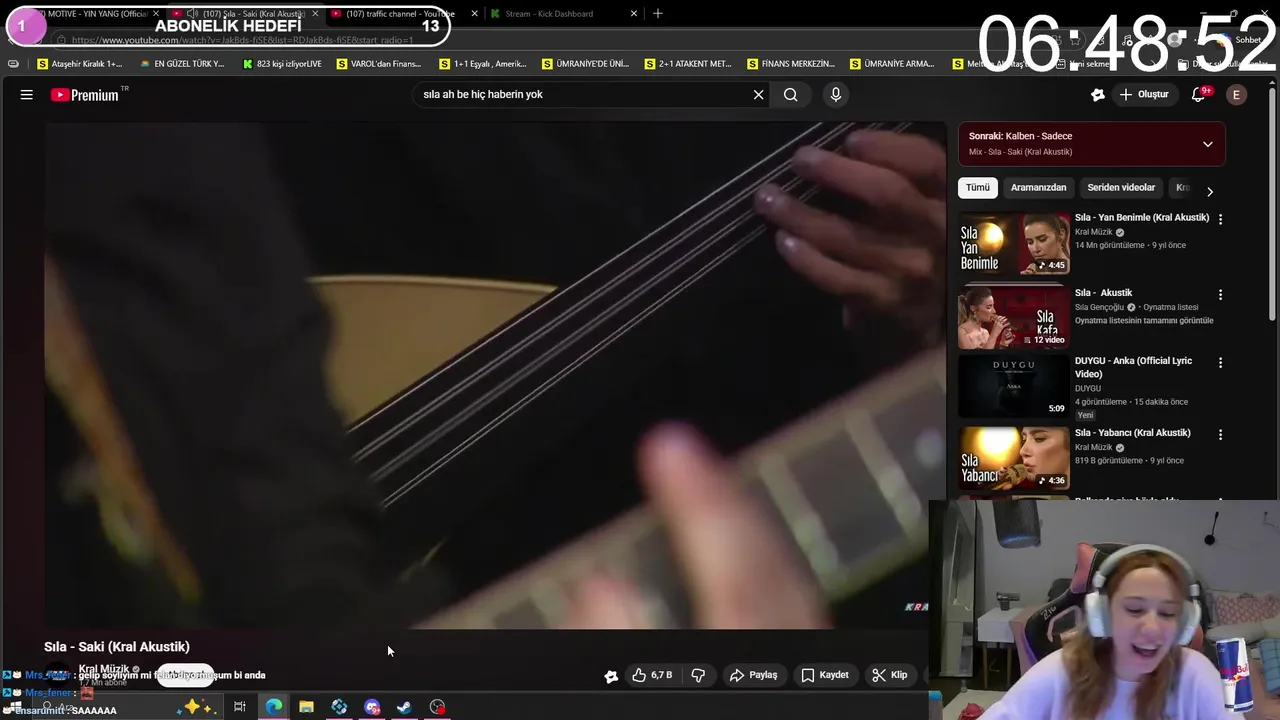The height and width of the screenshot is (720, 1280).
Task: Select the 'Seriden videolar' filter chip
Action: click(x=1121, y=187)
